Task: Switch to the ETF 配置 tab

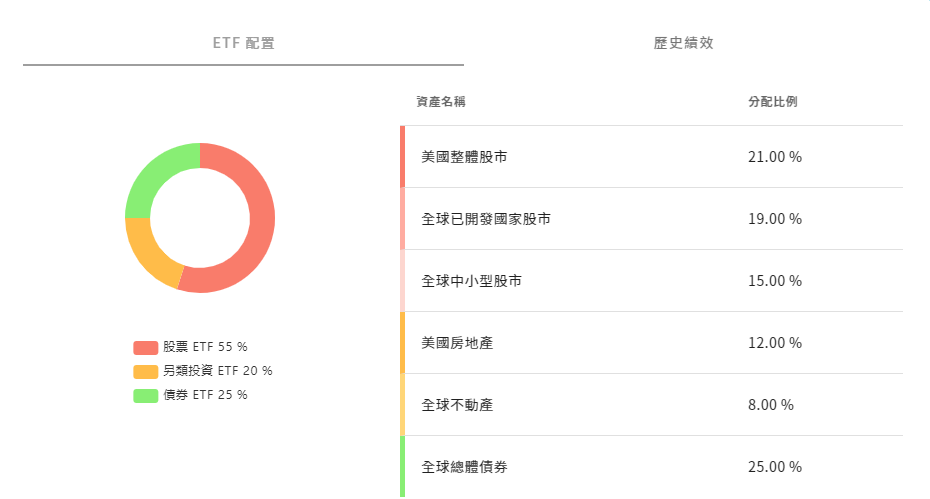Action: click(243, 43)
